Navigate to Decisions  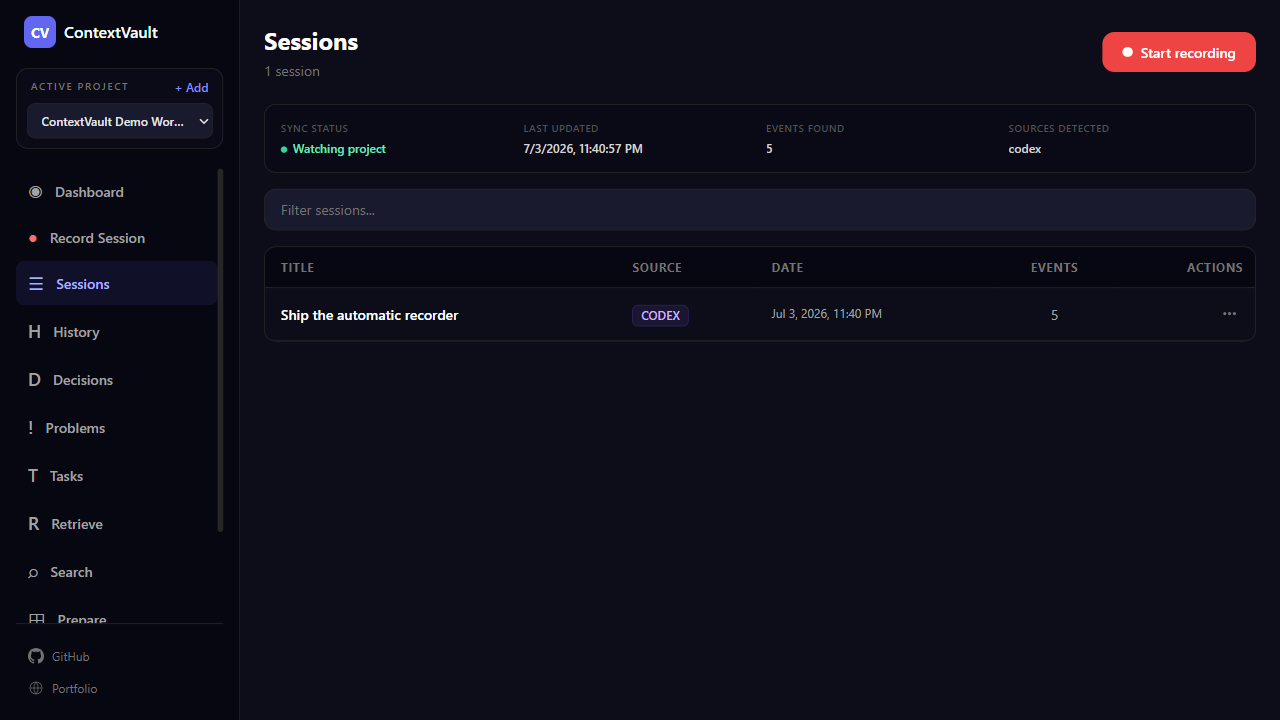[x=117, y=380]
